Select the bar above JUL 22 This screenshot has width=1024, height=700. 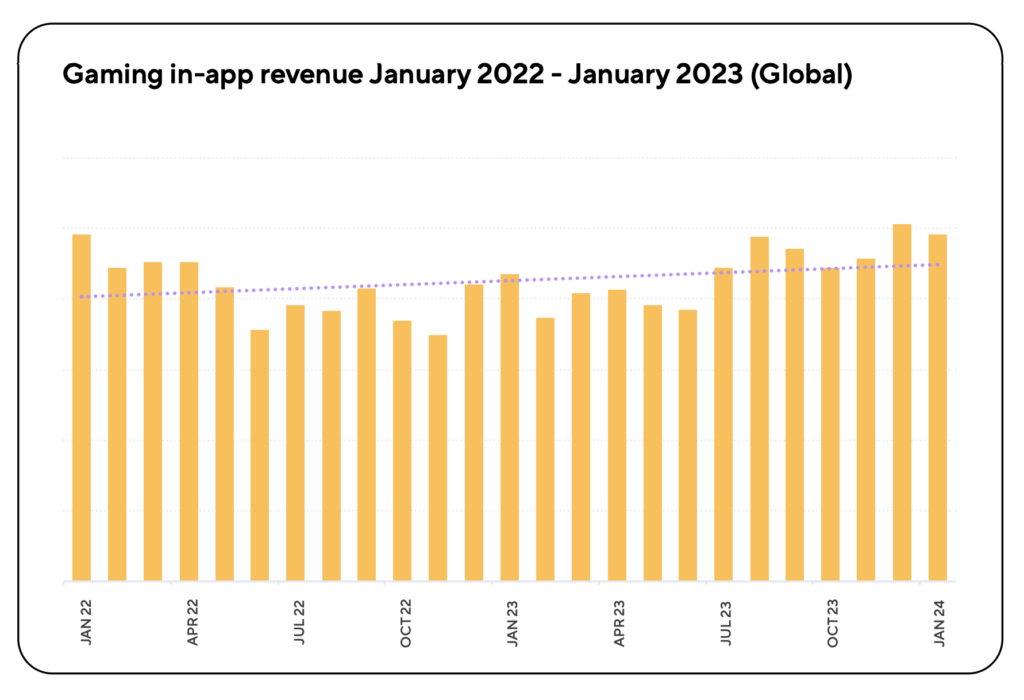tap(296, 445)
